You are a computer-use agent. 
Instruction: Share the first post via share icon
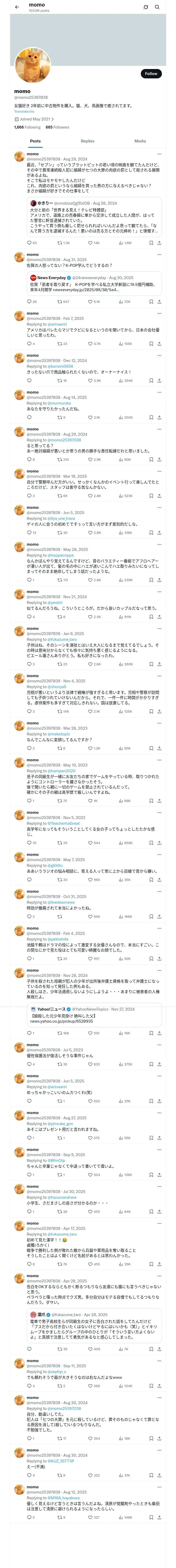159,243
